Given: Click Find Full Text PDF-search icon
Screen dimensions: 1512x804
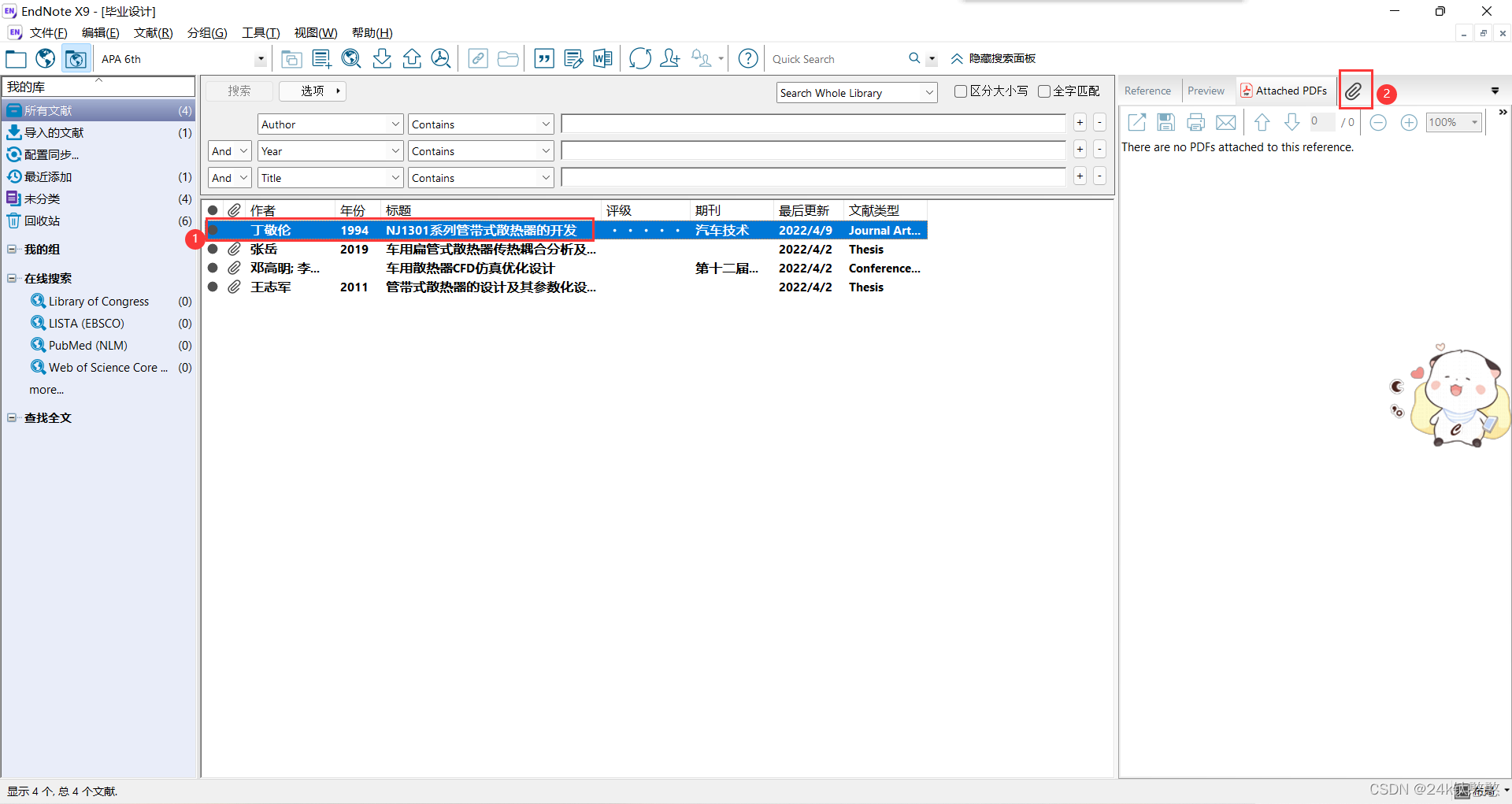Looking at the screenshot, I should pyautogui.click(x=442, y=59).
